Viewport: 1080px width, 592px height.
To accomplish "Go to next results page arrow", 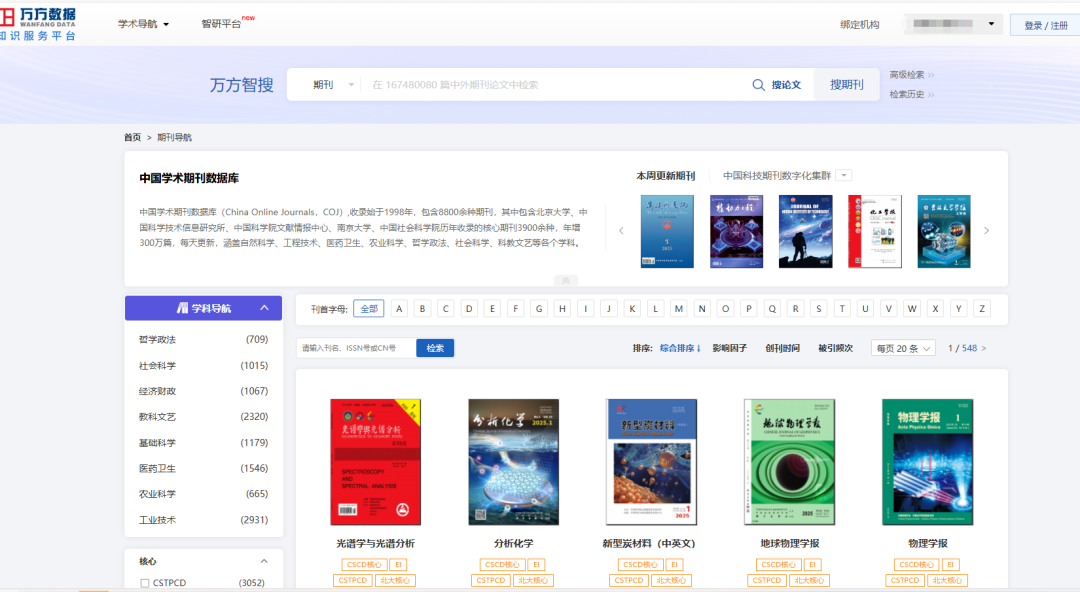I will [x=984, y=348].
